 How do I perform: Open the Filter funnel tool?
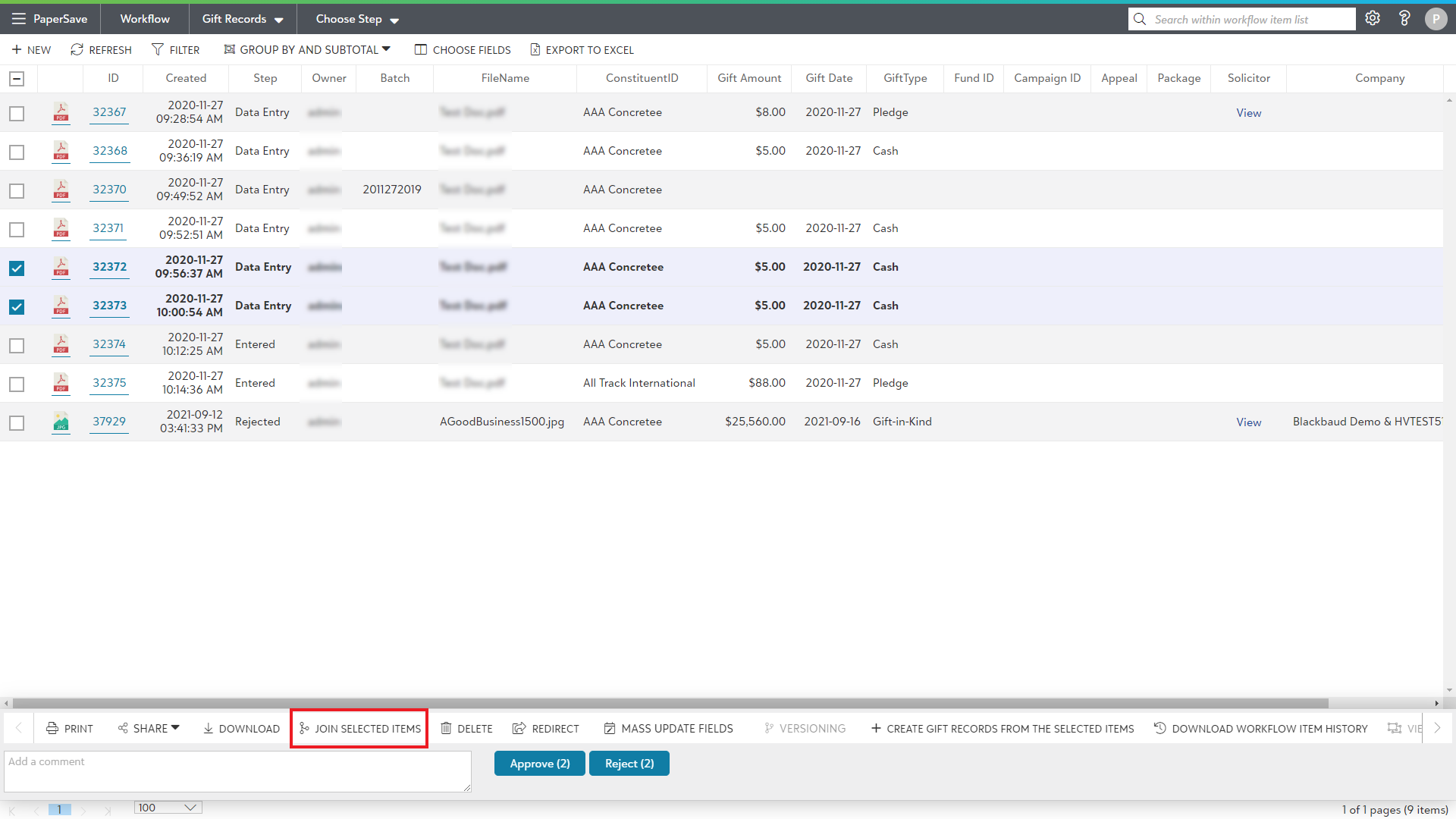coord(158,50)
